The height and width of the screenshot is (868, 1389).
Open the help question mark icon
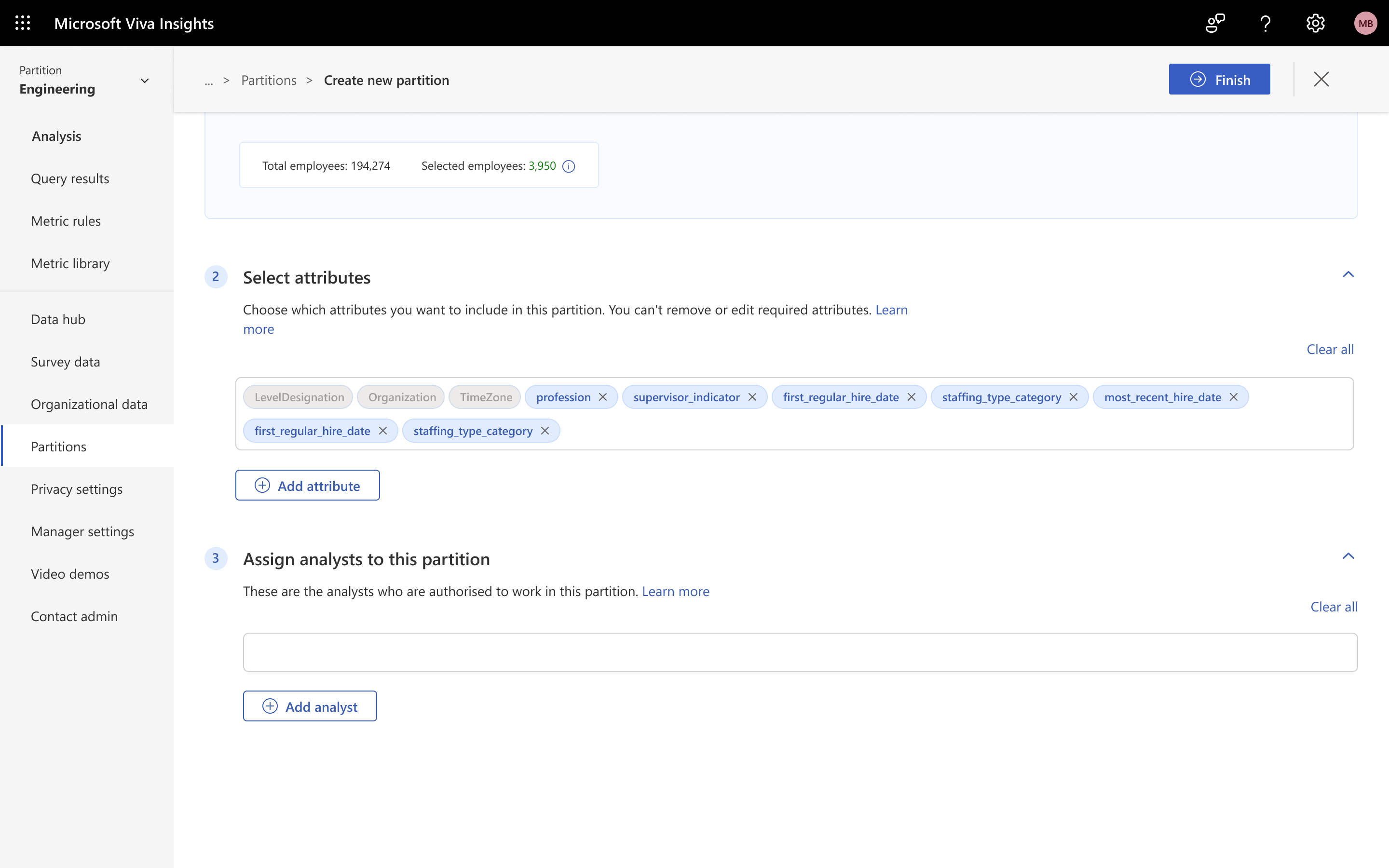click(x=1265, y=23)
